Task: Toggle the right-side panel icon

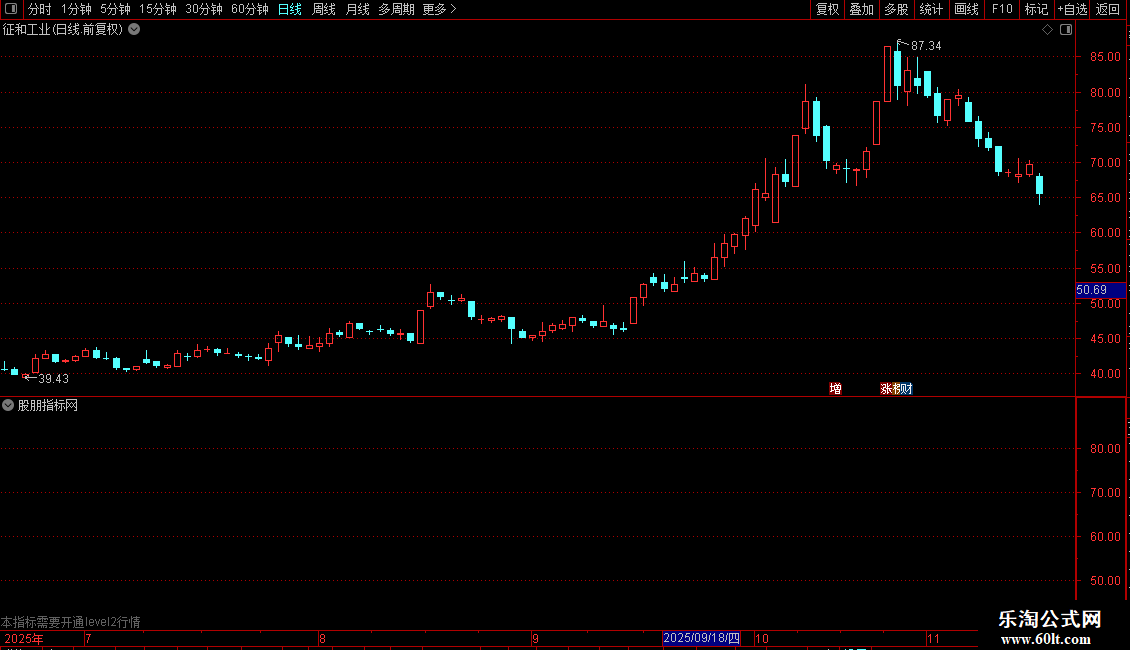Action: pos(1066,30)
